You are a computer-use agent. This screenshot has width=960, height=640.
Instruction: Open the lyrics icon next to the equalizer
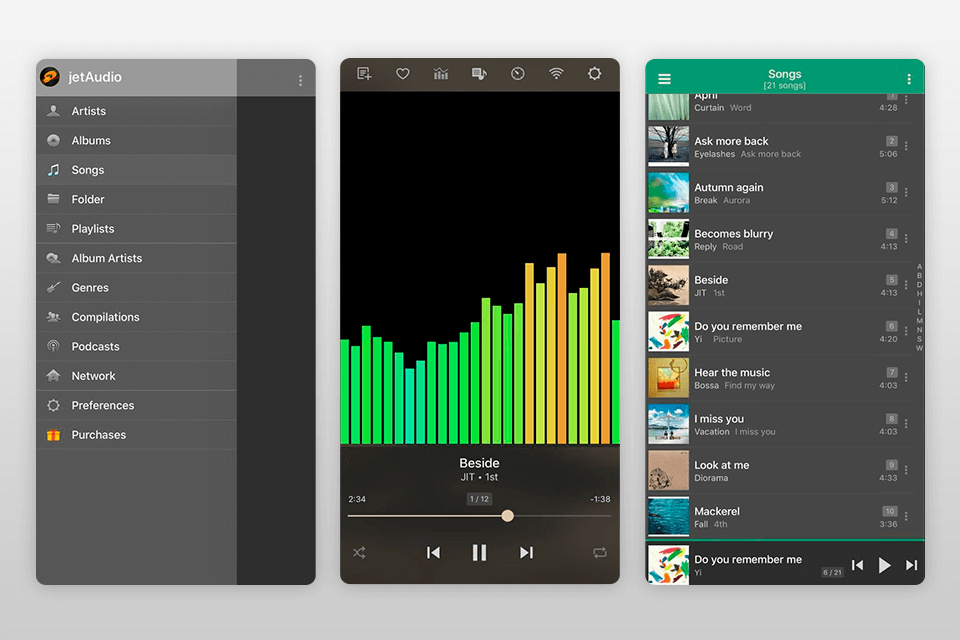[479, 73]
